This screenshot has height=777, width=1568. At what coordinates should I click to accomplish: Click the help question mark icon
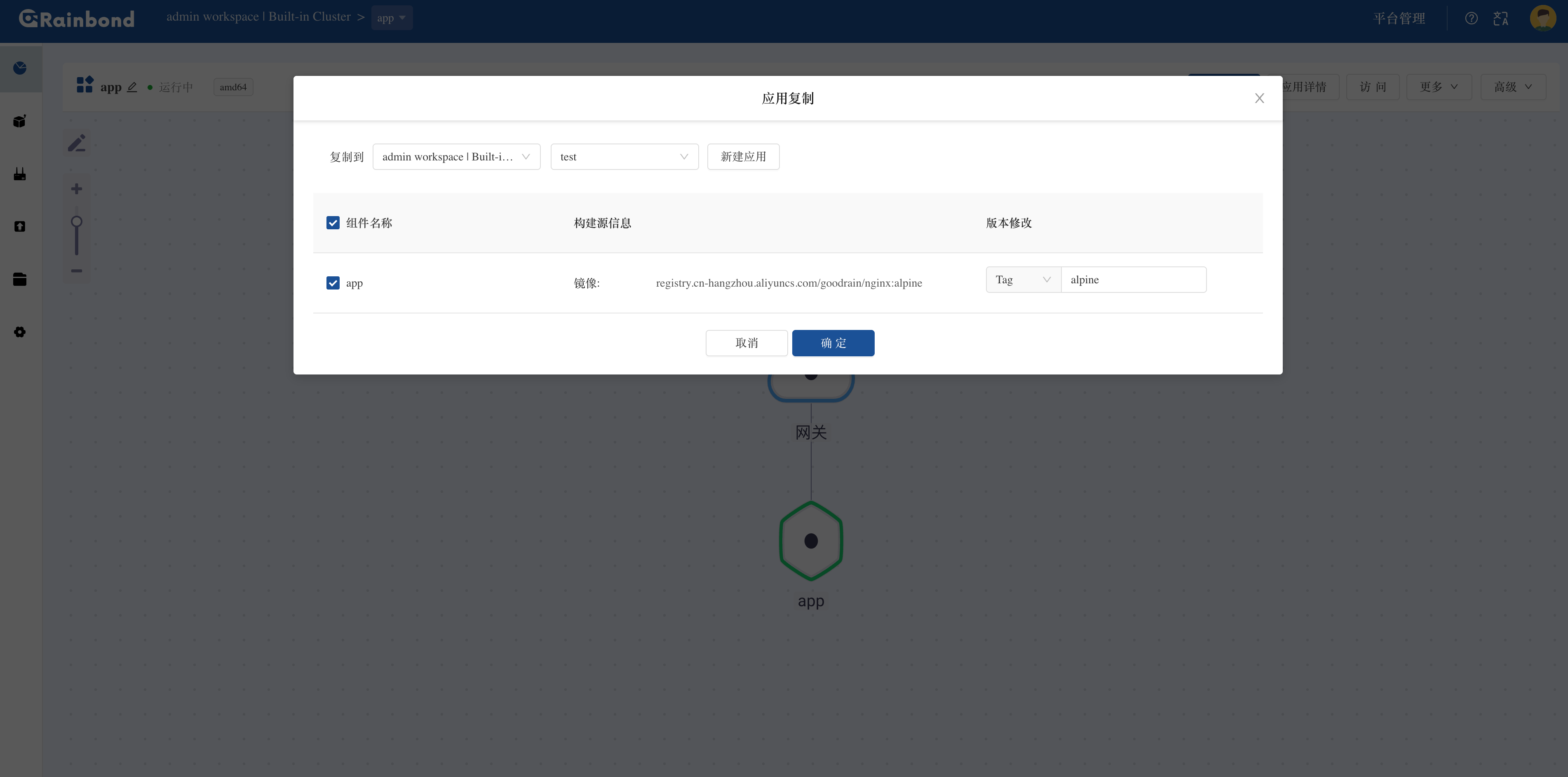1471,18
